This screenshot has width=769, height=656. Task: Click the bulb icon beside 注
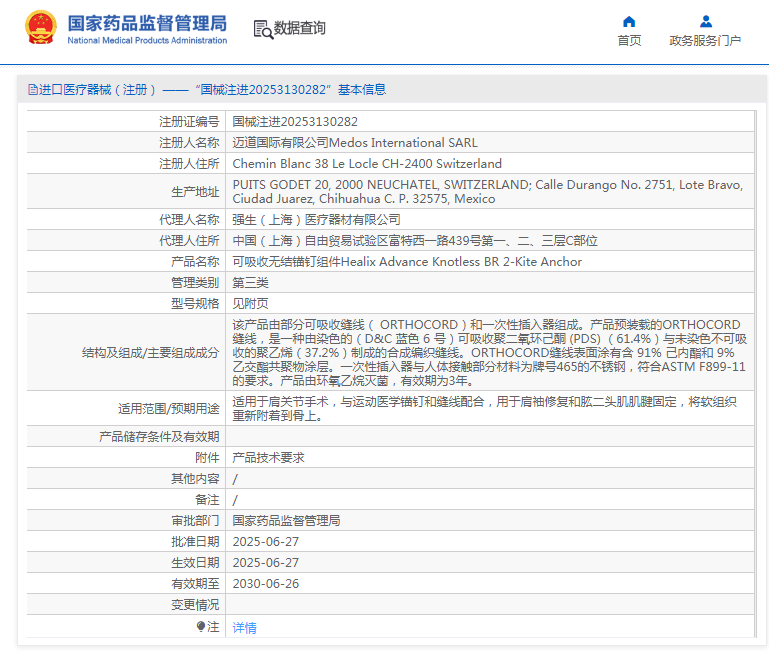click(x=201, y=627)
